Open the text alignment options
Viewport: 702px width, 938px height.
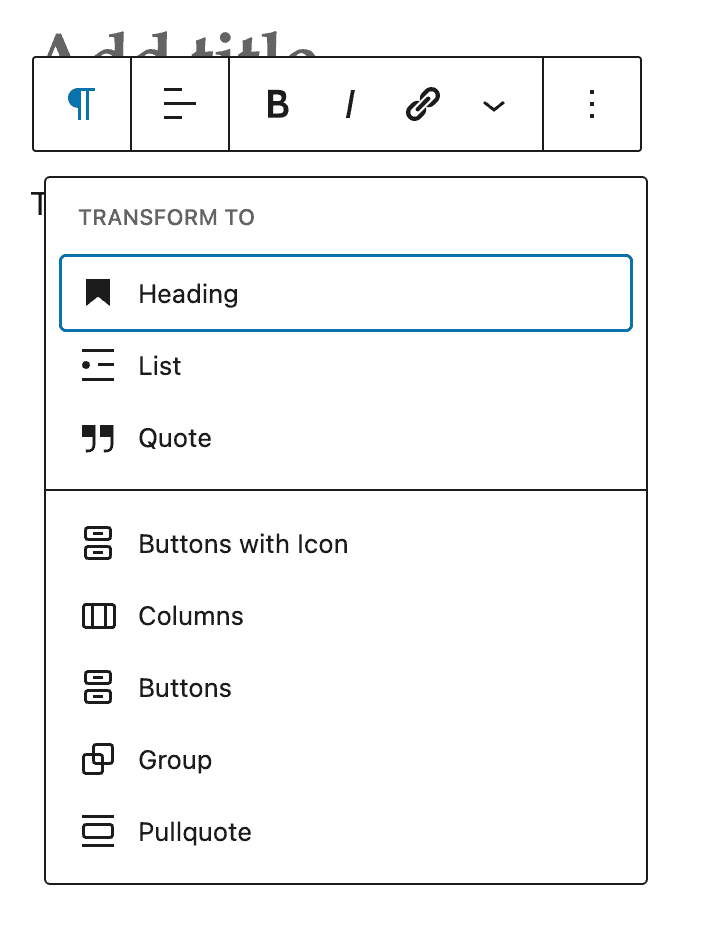tap(180, 104)
